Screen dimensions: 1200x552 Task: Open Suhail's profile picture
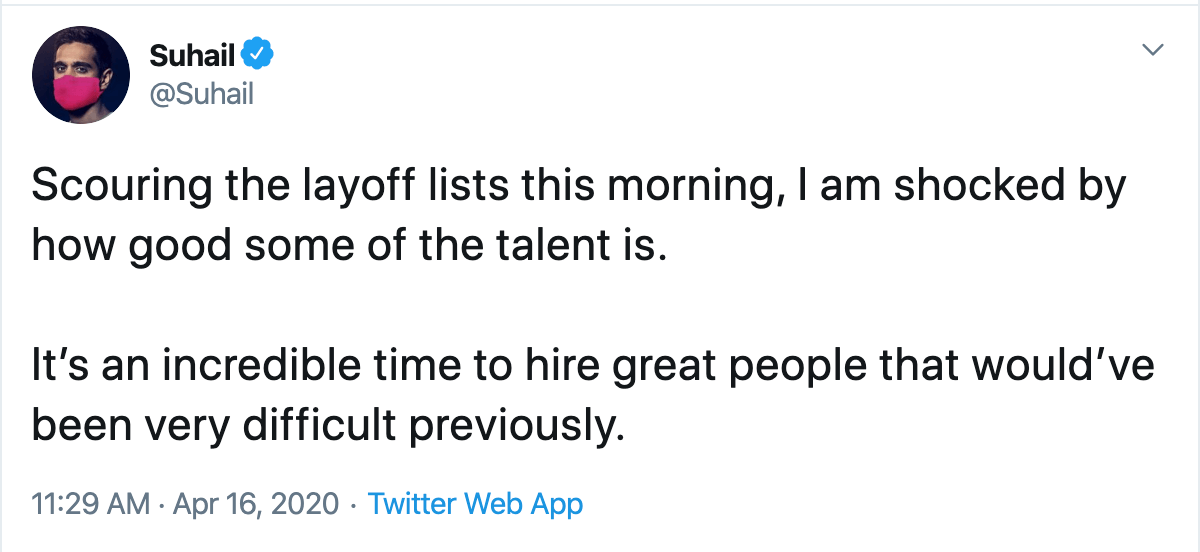tap(81, 74)
